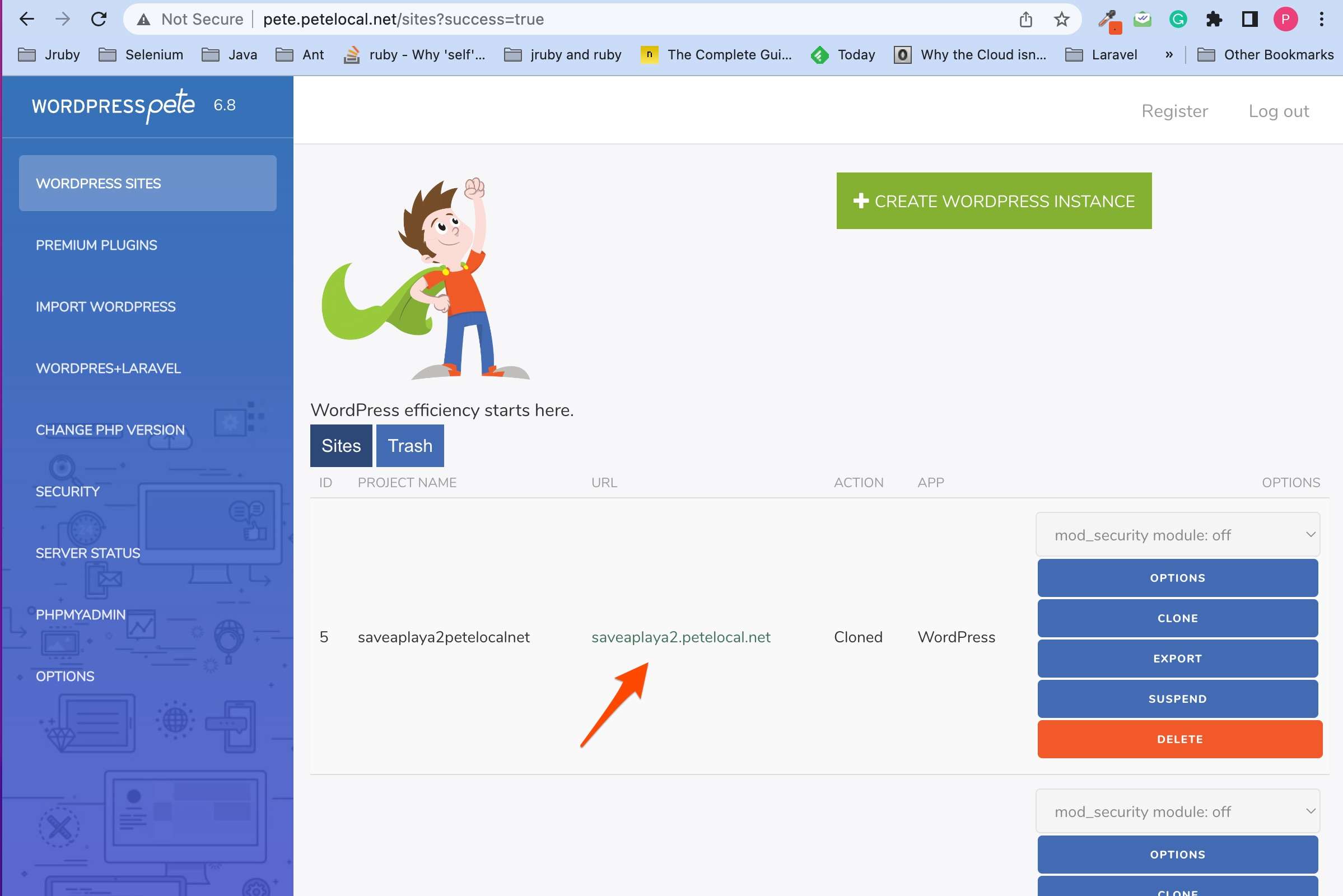1343x896 pixels.
Task: Open Chrome three-dot menu
Action: click(x=1321, y=20)
